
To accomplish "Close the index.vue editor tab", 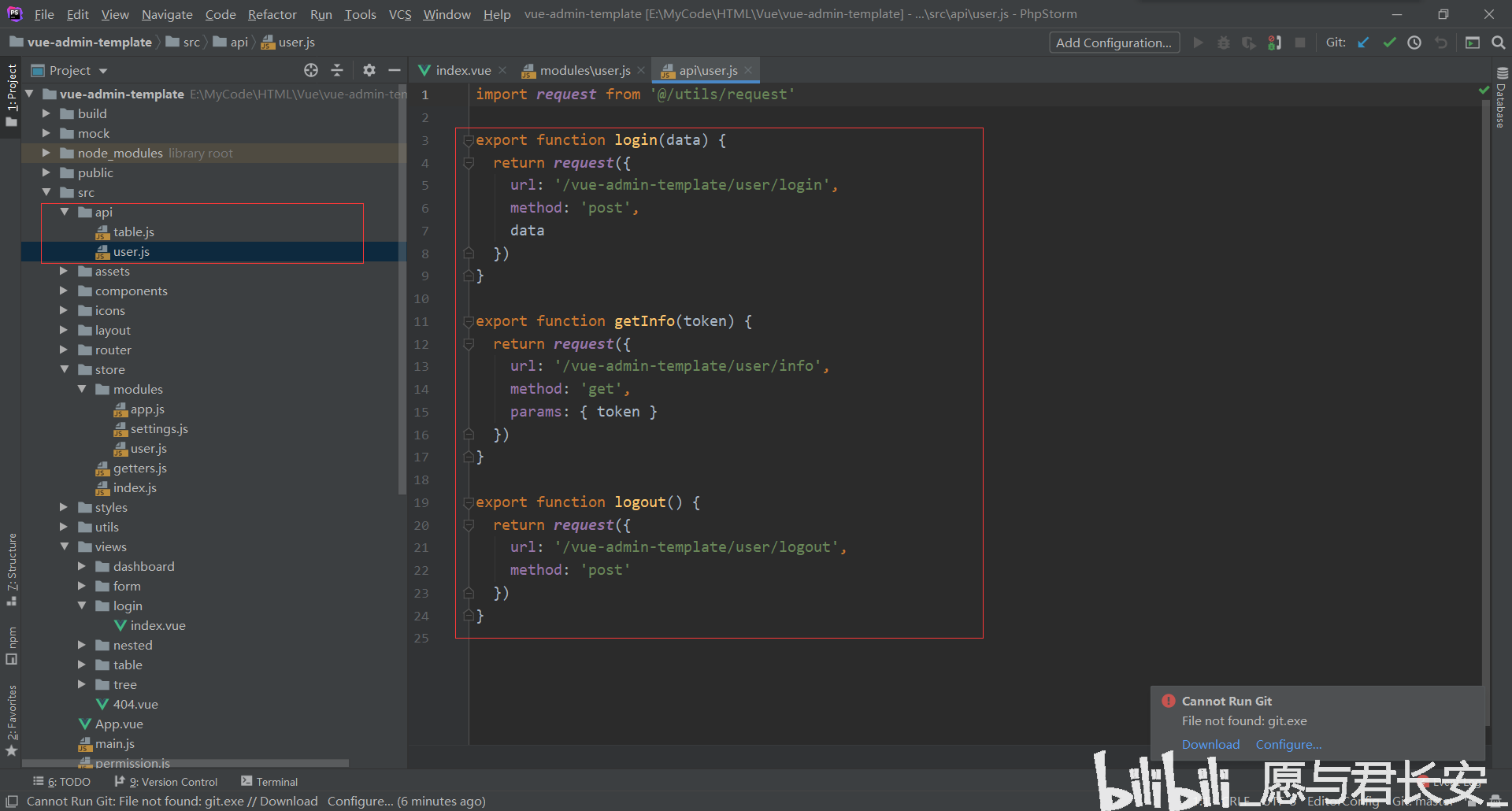I will click(502, 70).
